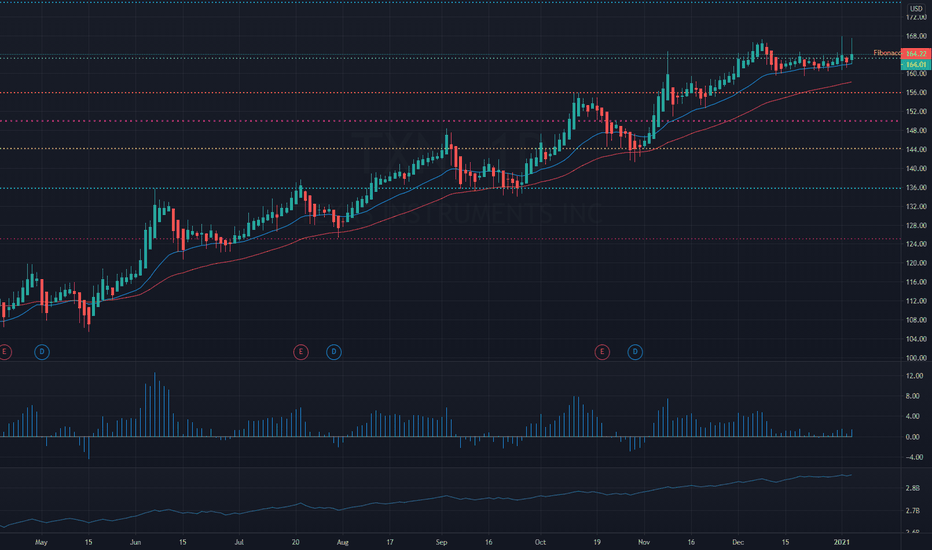Click the May label on the time axis
The width and height of the screenshot is (932, 550).
pyautogui.click(x=41, y=542)
